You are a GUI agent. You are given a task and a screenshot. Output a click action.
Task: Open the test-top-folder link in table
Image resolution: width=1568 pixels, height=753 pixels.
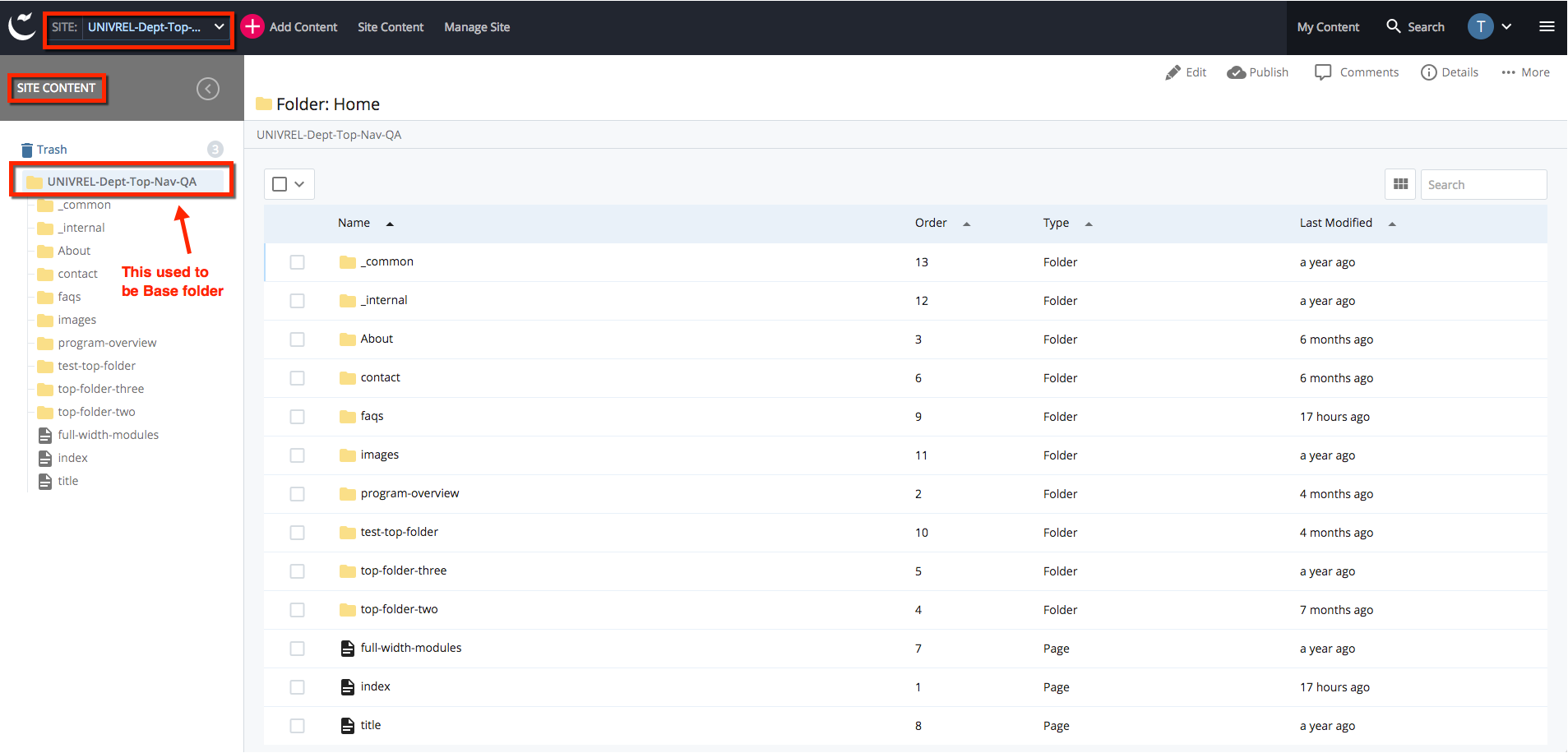(399, 532)
